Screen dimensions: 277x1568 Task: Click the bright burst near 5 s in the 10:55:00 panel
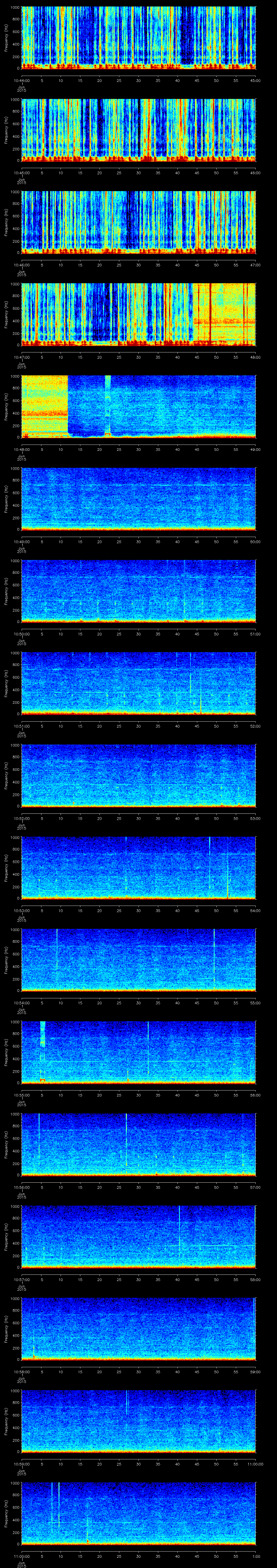[43, 1051]
